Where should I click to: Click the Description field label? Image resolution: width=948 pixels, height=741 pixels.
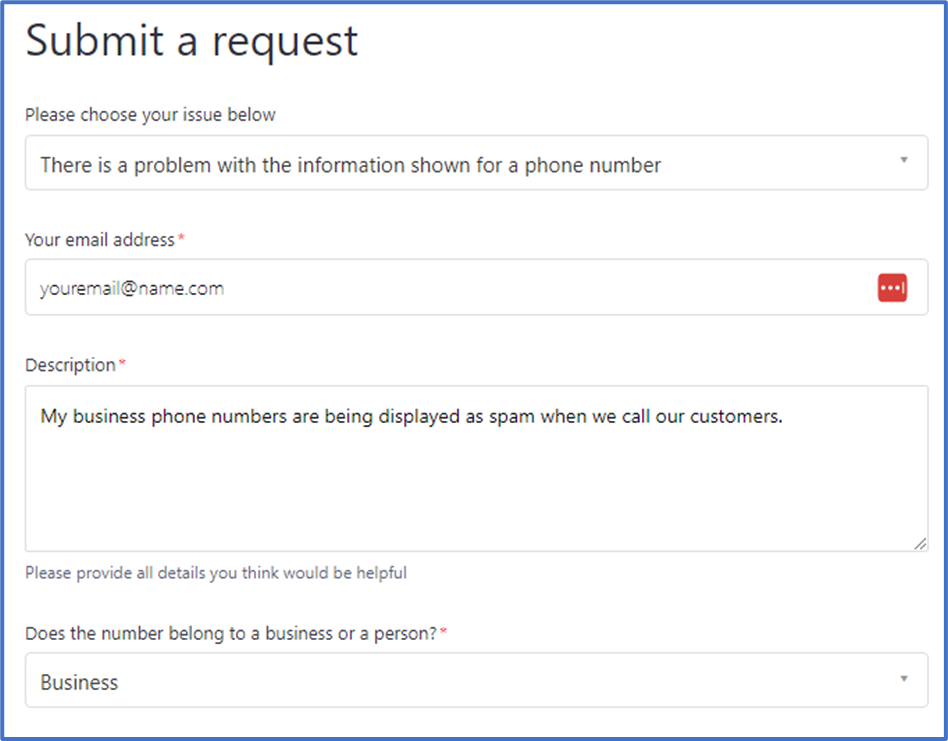pyautogui.click(x=70, y=365)
